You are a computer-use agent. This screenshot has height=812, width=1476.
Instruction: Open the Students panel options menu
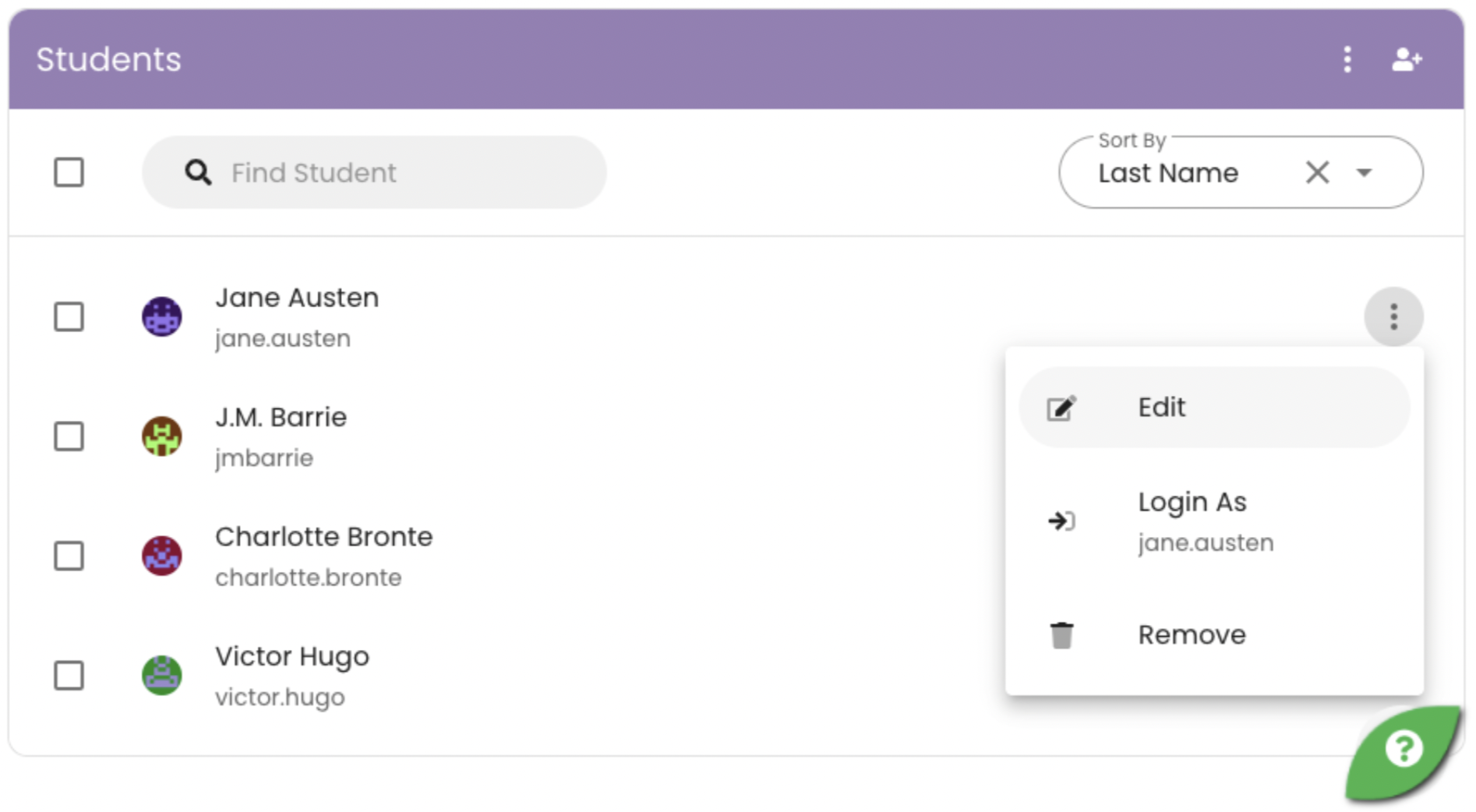point(1347,59)
